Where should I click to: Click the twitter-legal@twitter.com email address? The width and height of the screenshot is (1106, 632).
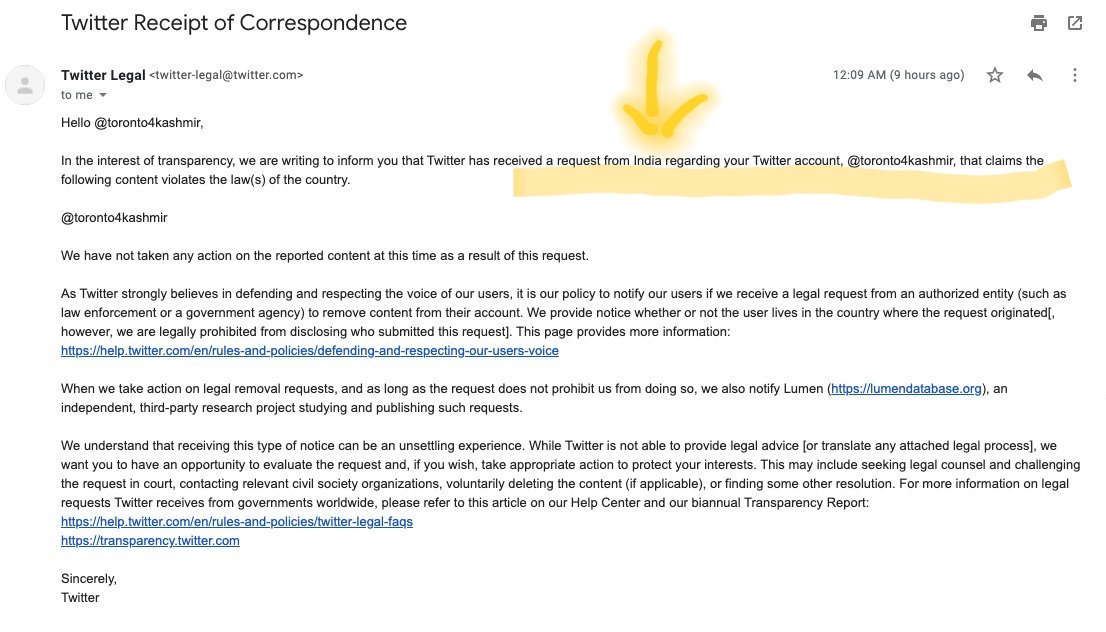226,75
